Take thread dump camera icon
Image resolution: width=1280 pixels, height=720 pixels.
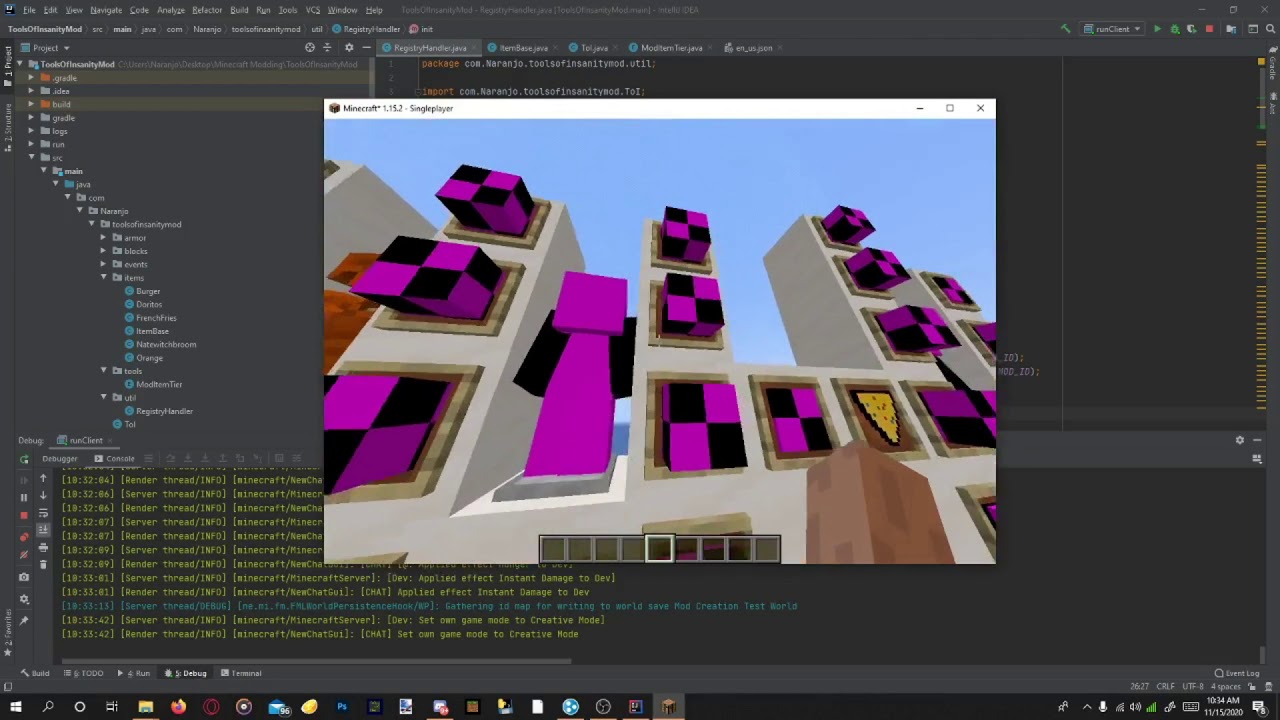24,577
